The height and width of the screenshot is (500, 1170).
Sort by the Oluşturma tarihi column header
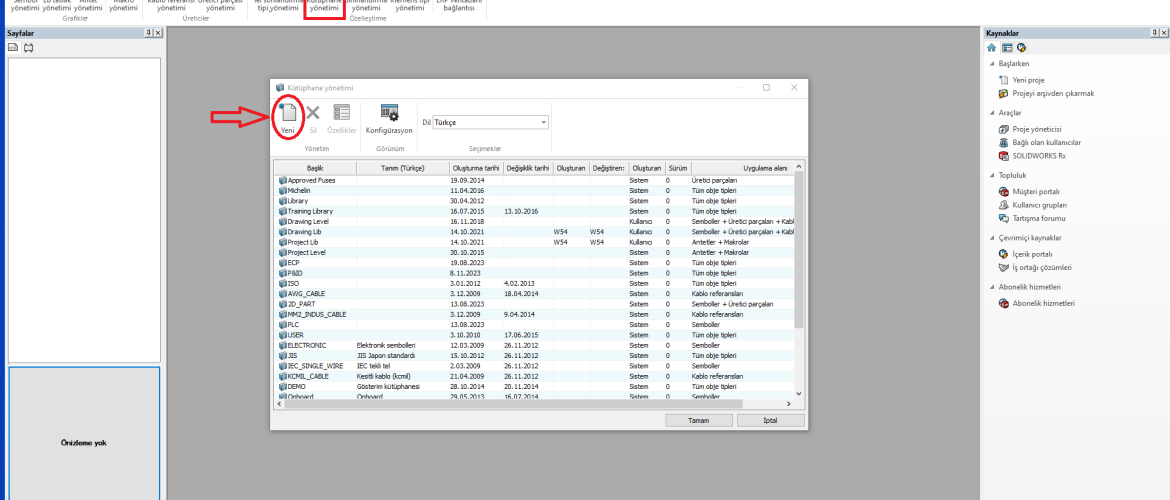(x=475, y=168)
